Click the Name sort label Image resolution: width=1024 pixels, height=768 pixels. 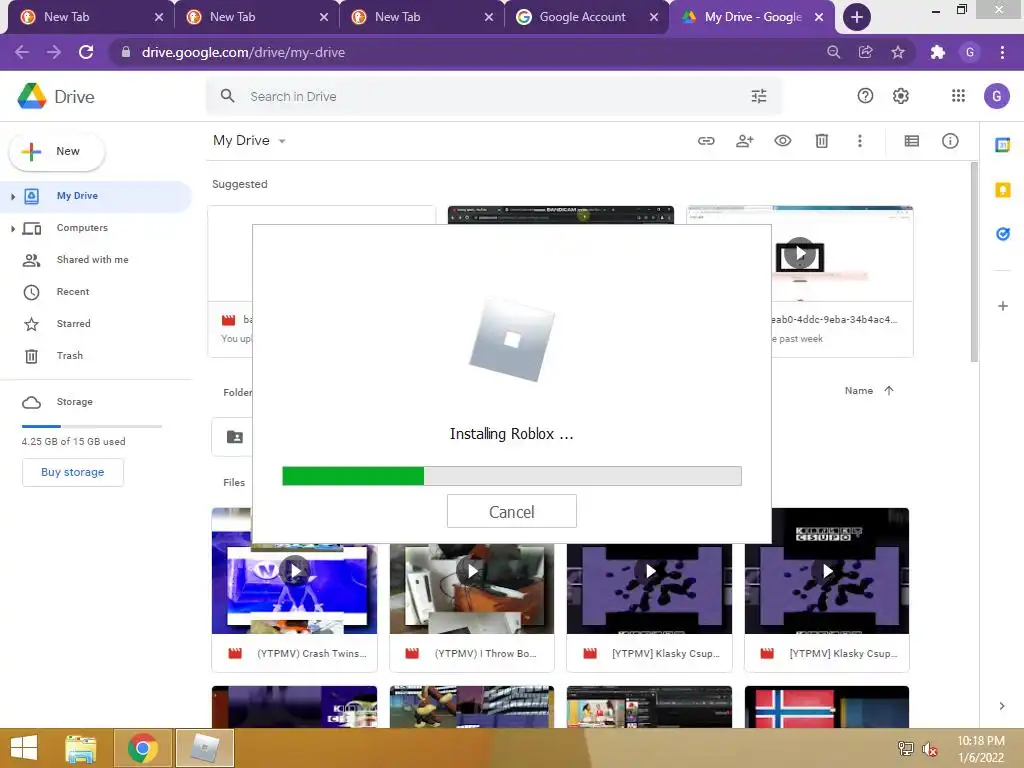tap(858, 391)
